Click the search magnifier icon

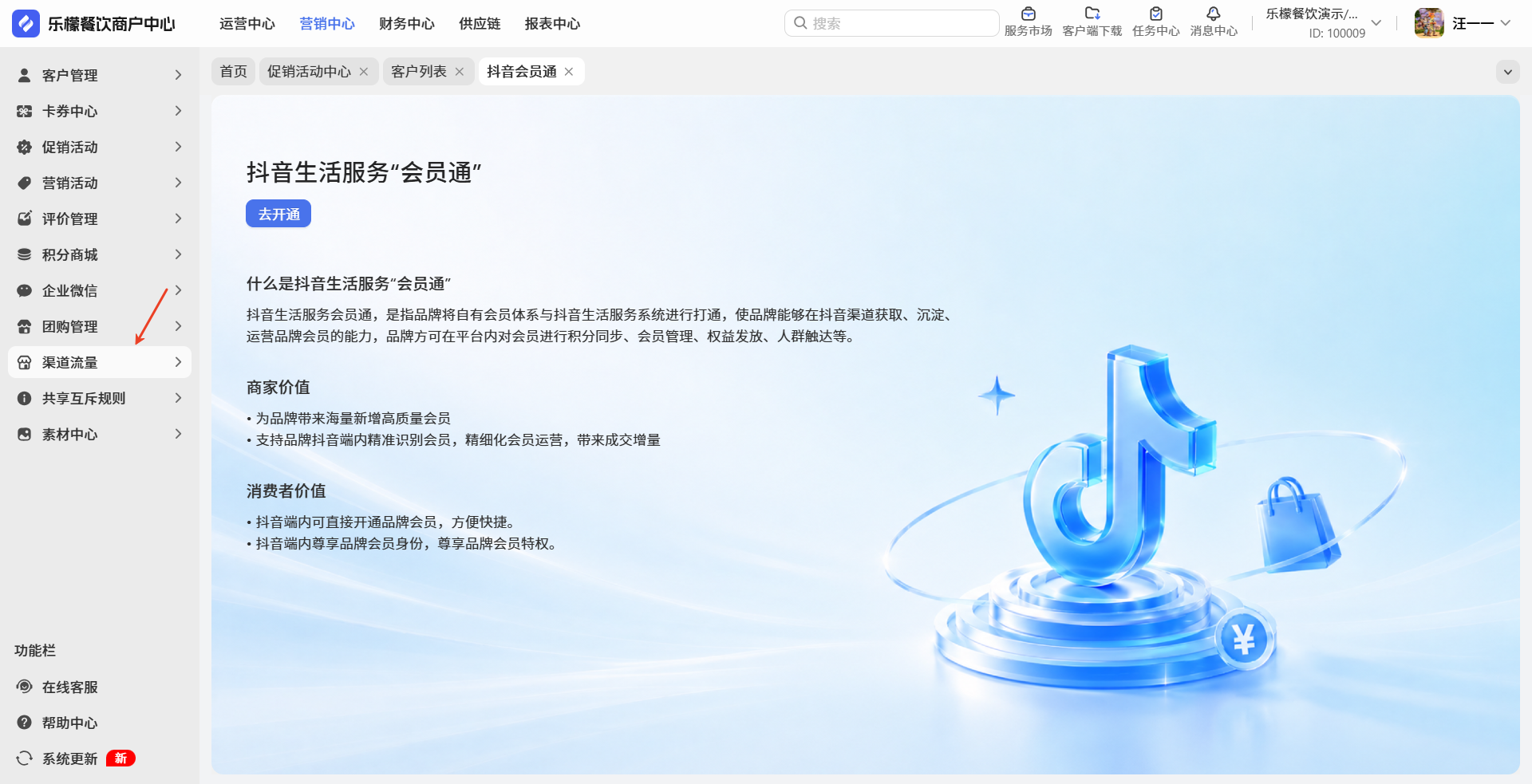pyautogui.click(x=800, y=23)
